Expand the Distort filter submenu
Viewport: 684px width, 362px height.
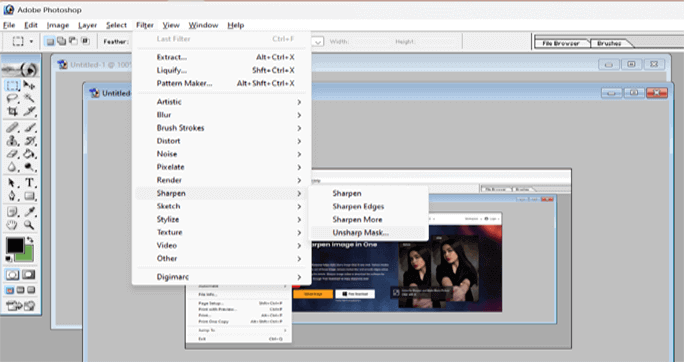coord(223,141)
